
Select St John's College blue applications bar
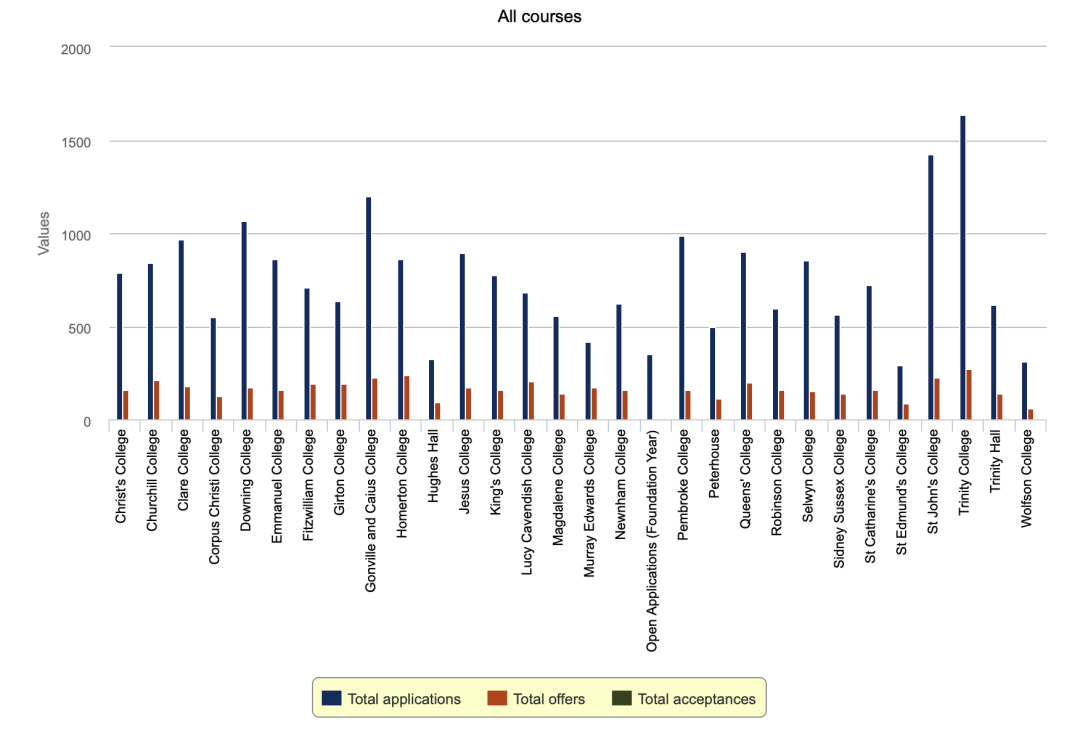(x=931, y=288)
